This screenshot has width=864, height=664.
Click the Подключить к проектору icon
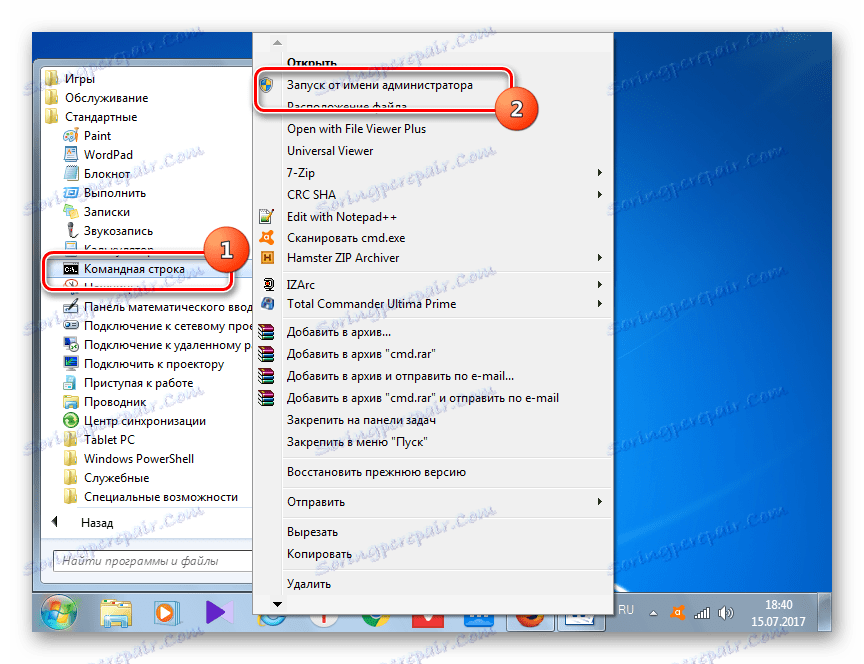(x=71, y=363)
